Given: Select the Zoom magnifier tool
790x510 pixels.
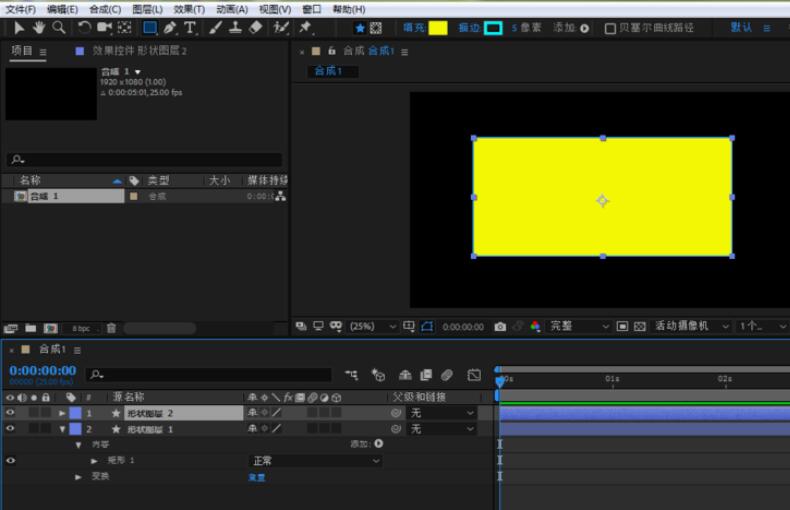Looking at the screenshot, I should (59, 28).
